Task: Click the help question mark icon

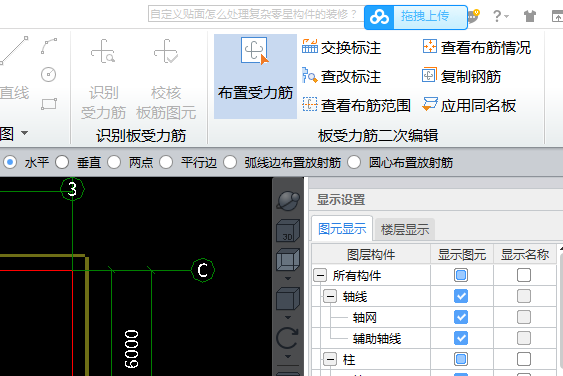Action: 497,16
